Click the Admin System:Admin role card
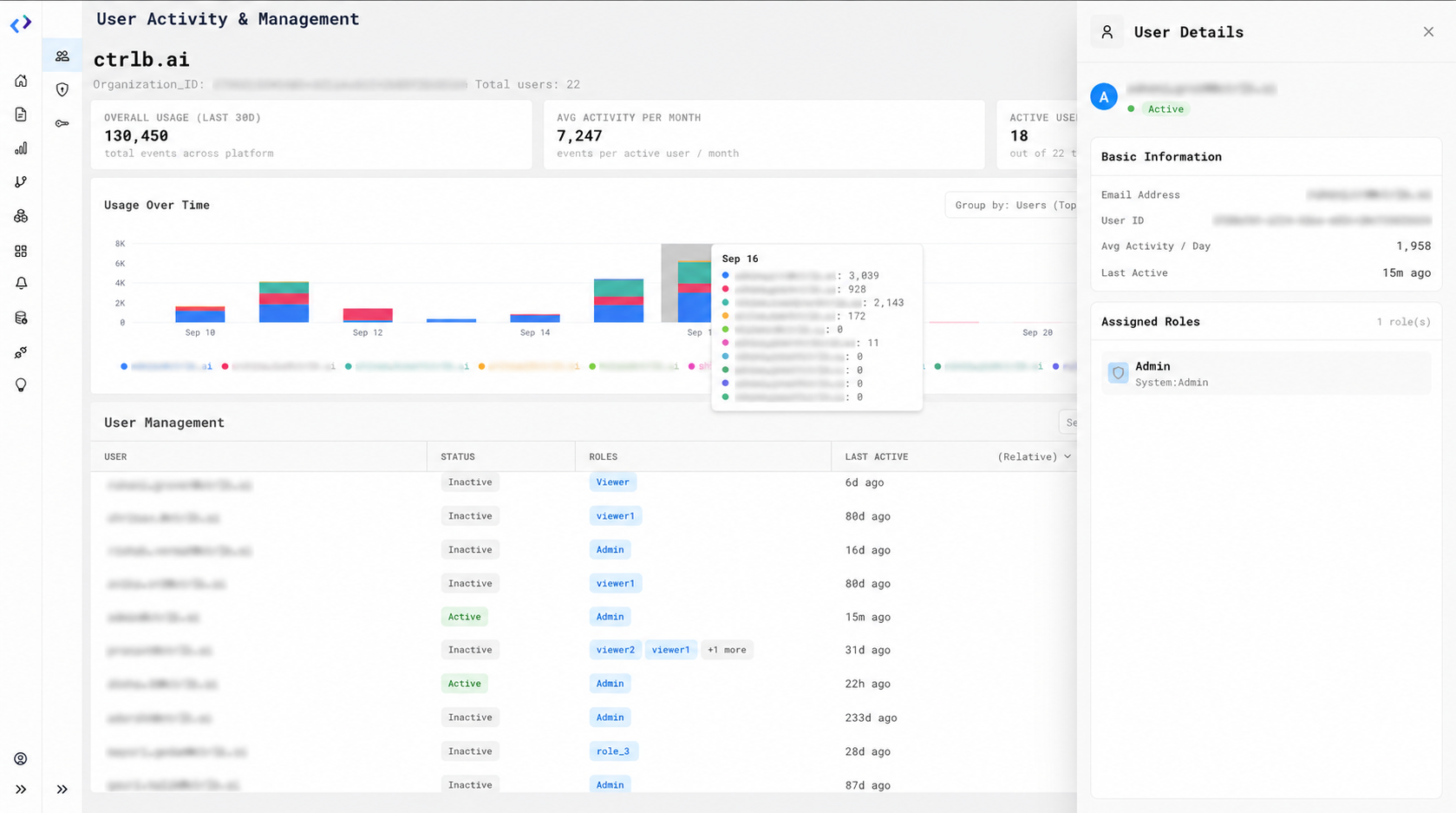1456x813 pixels. click(1266, 373)
